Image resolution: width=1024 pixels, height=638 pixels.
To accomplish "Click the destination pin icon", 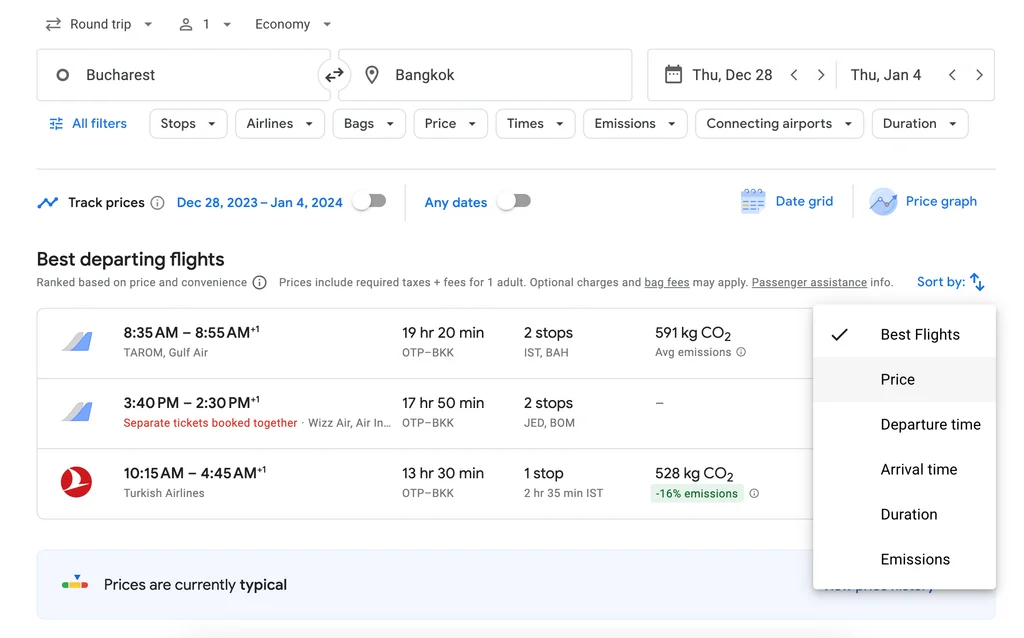I will point(372,75).
